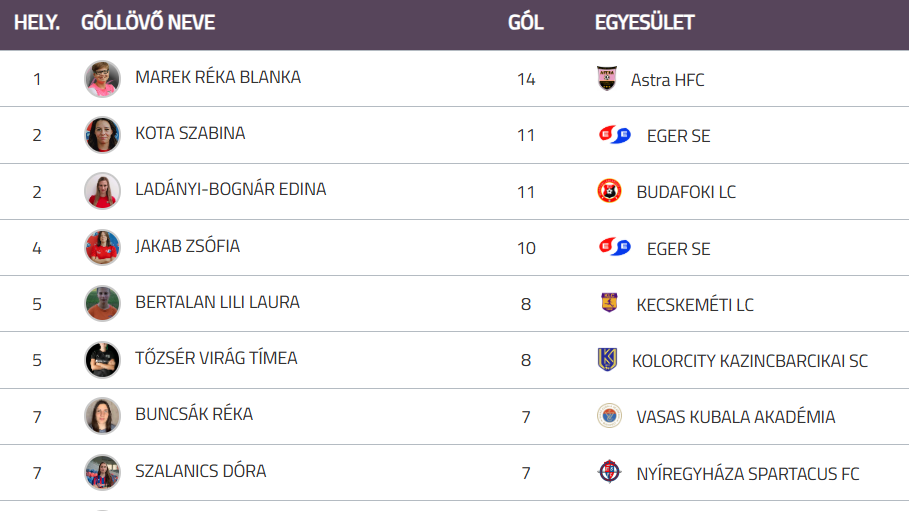Sort by the GÓL column header

tap(526, 22)
